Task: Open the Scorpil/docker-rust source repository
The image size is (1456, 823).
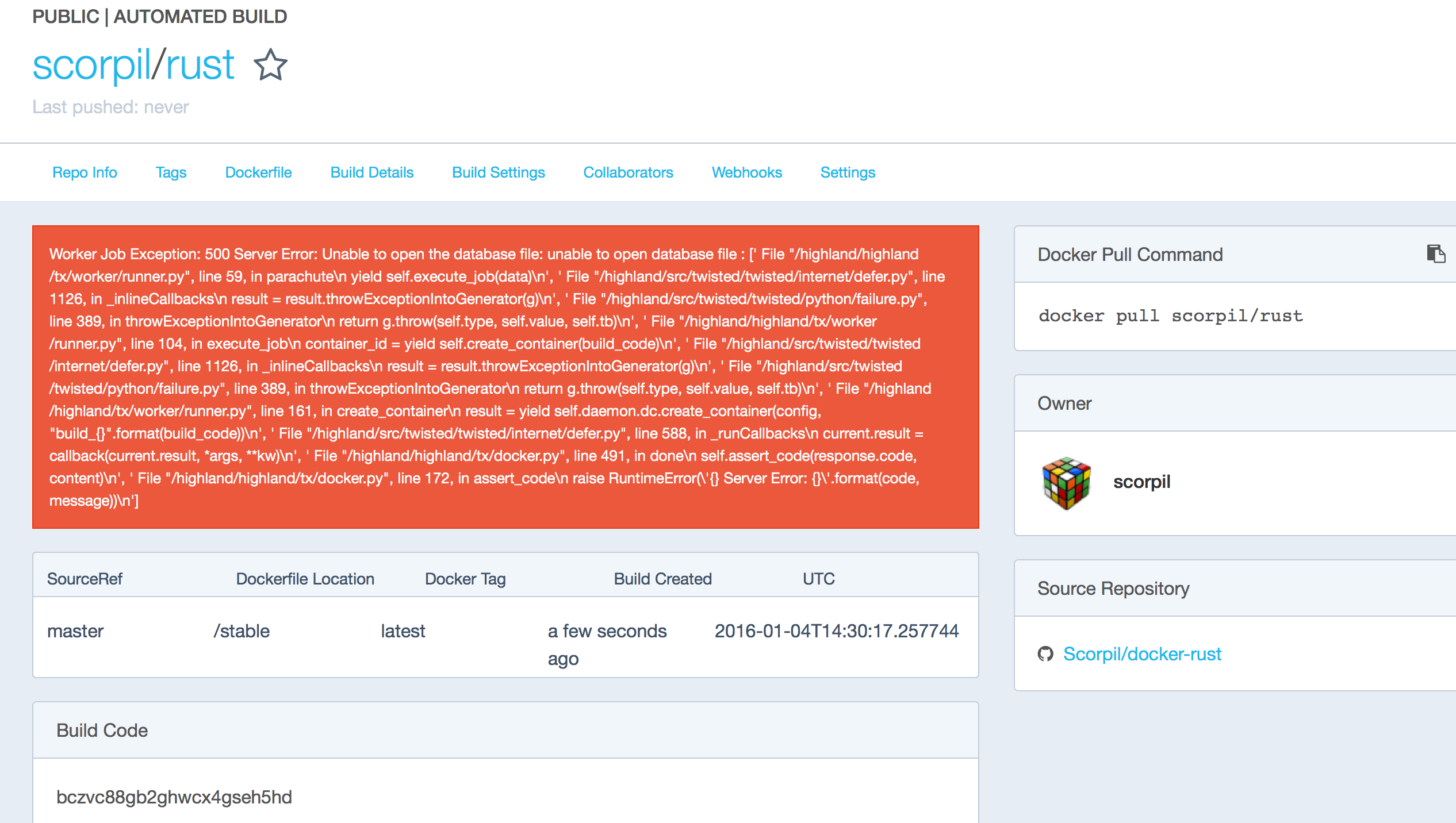Action: 1142,654
